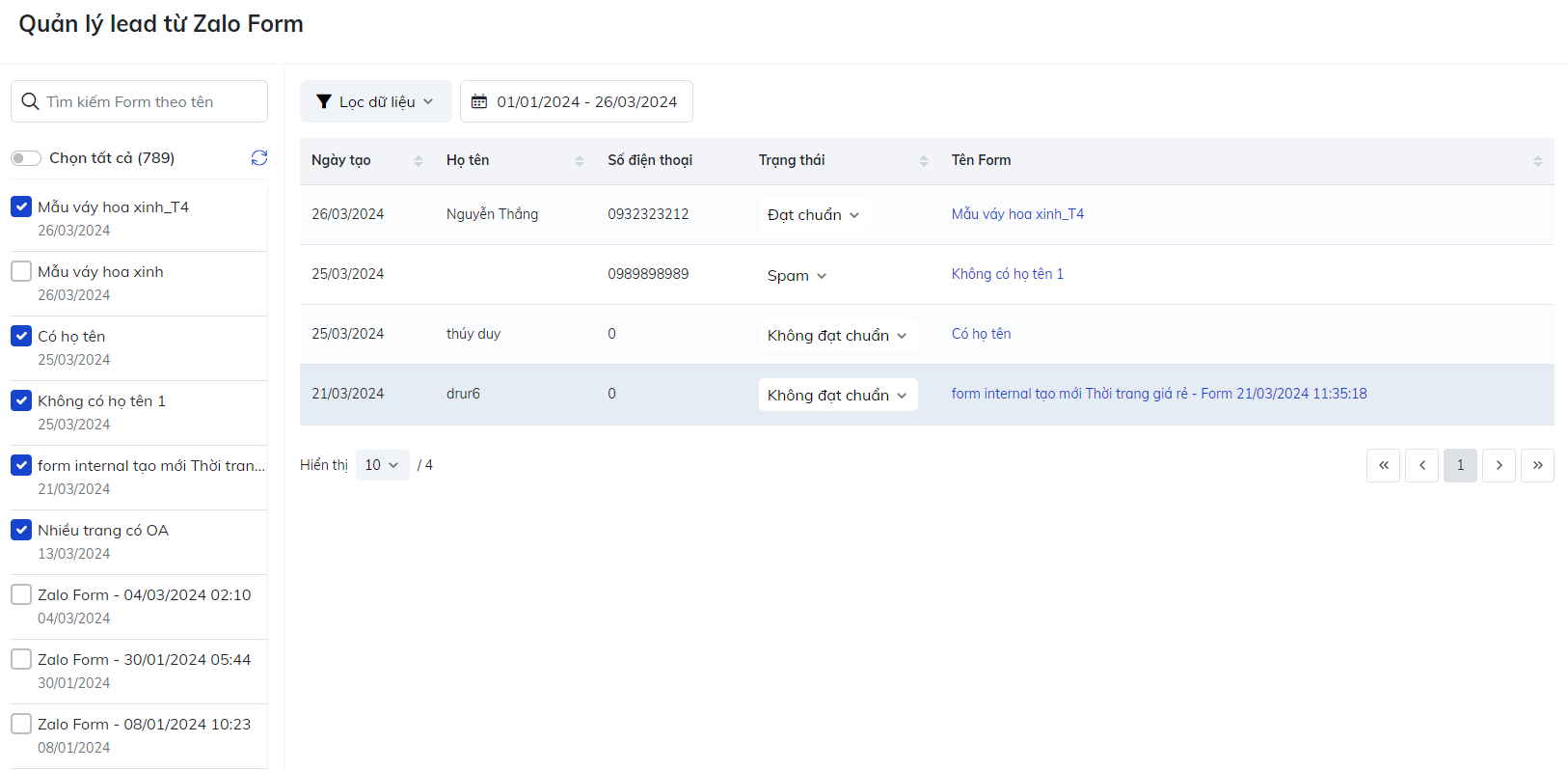Open the Lọc dữ liệu filter dropdown
Viewport: 1568px width, 770px height.
(375, 102)
